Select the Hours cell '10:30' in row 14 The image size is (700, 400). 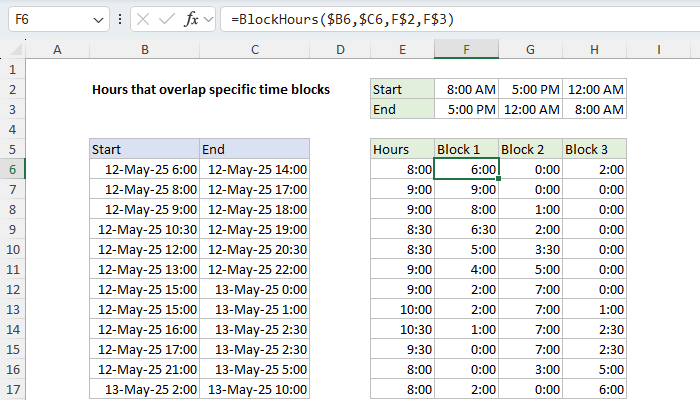(402, 329)
